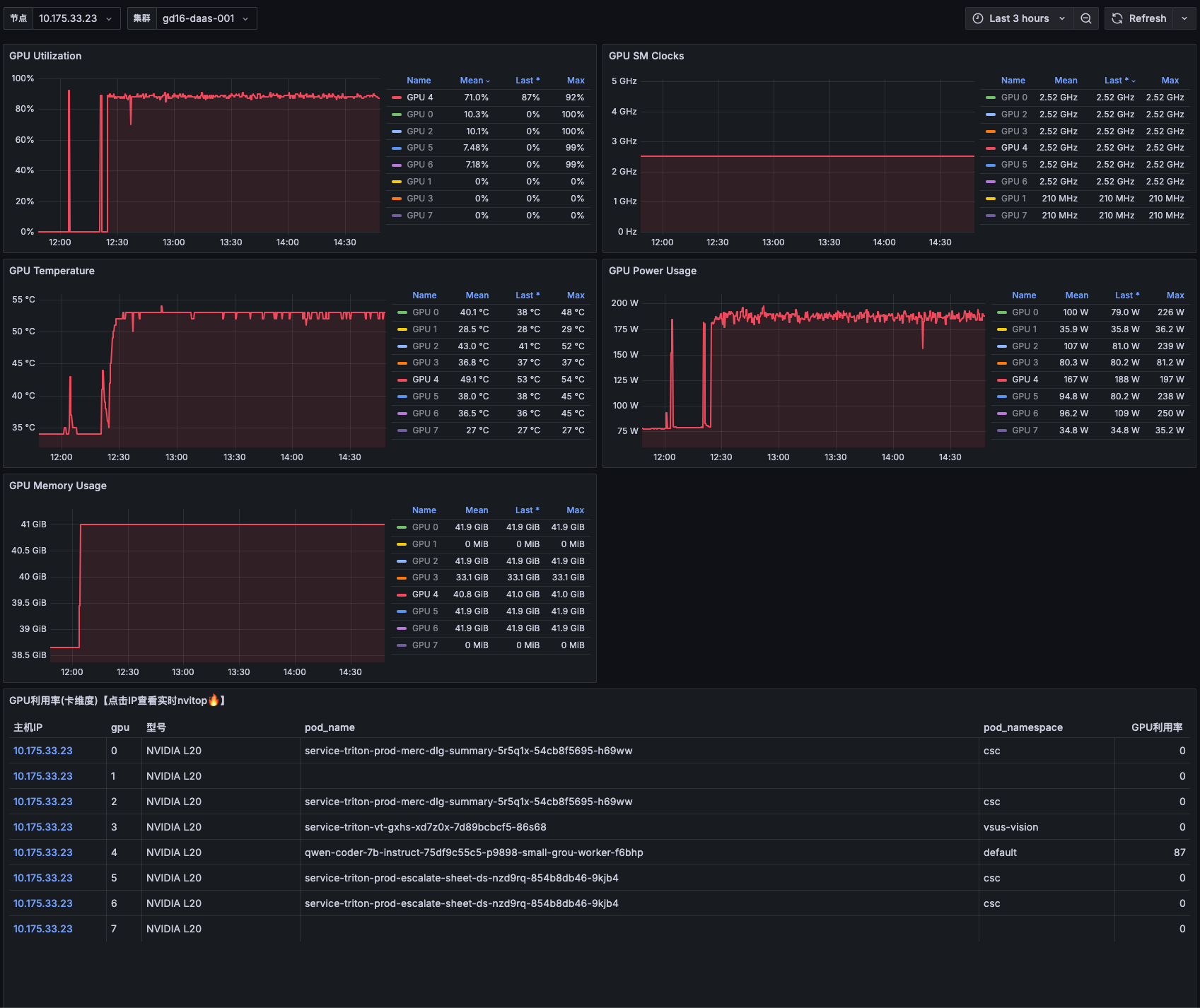This screenshot has width=1200, height=1008.
Task: Open the GPU利用率(卡维度) table panel title menu
Action: point(117,701)
